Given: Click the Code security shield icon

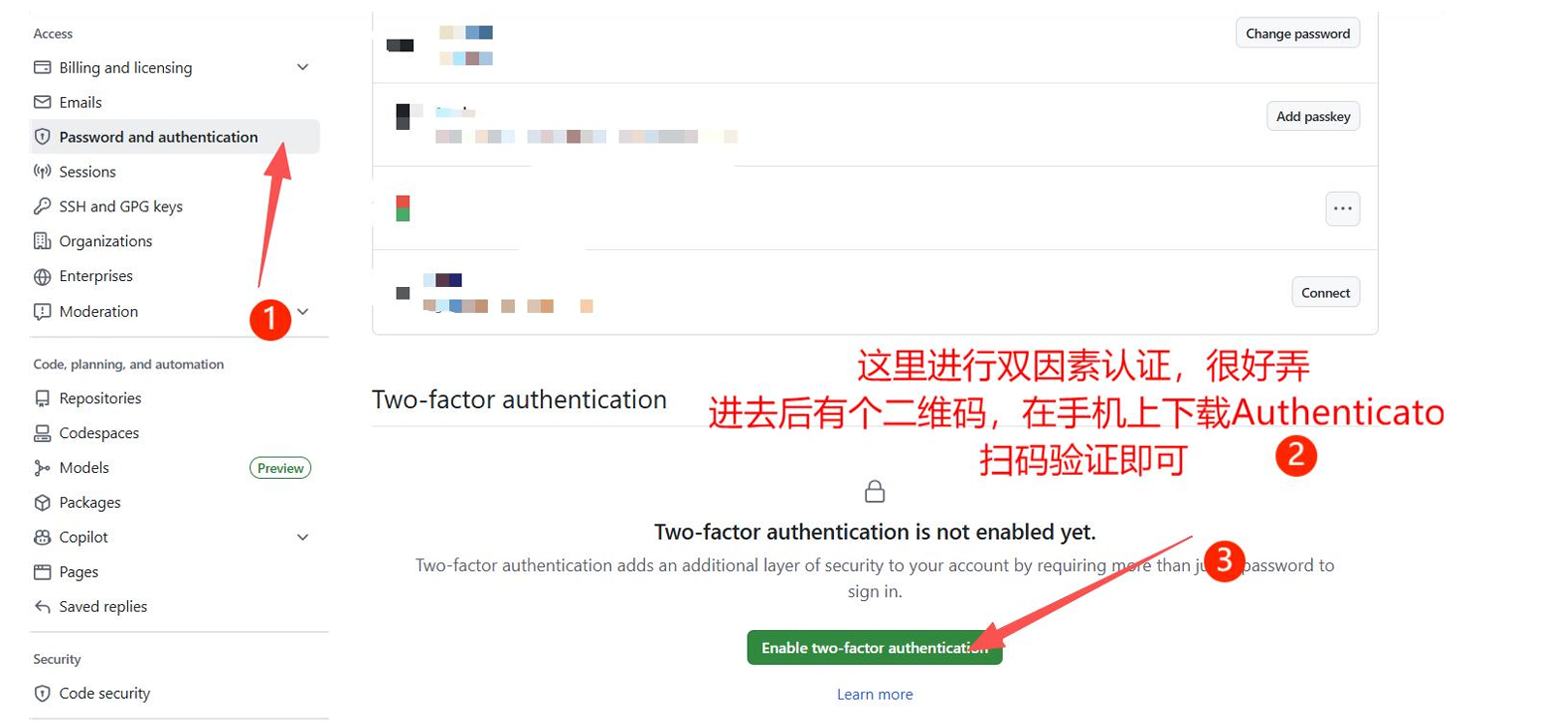Looking at the screenshot, I should (42, 694).
